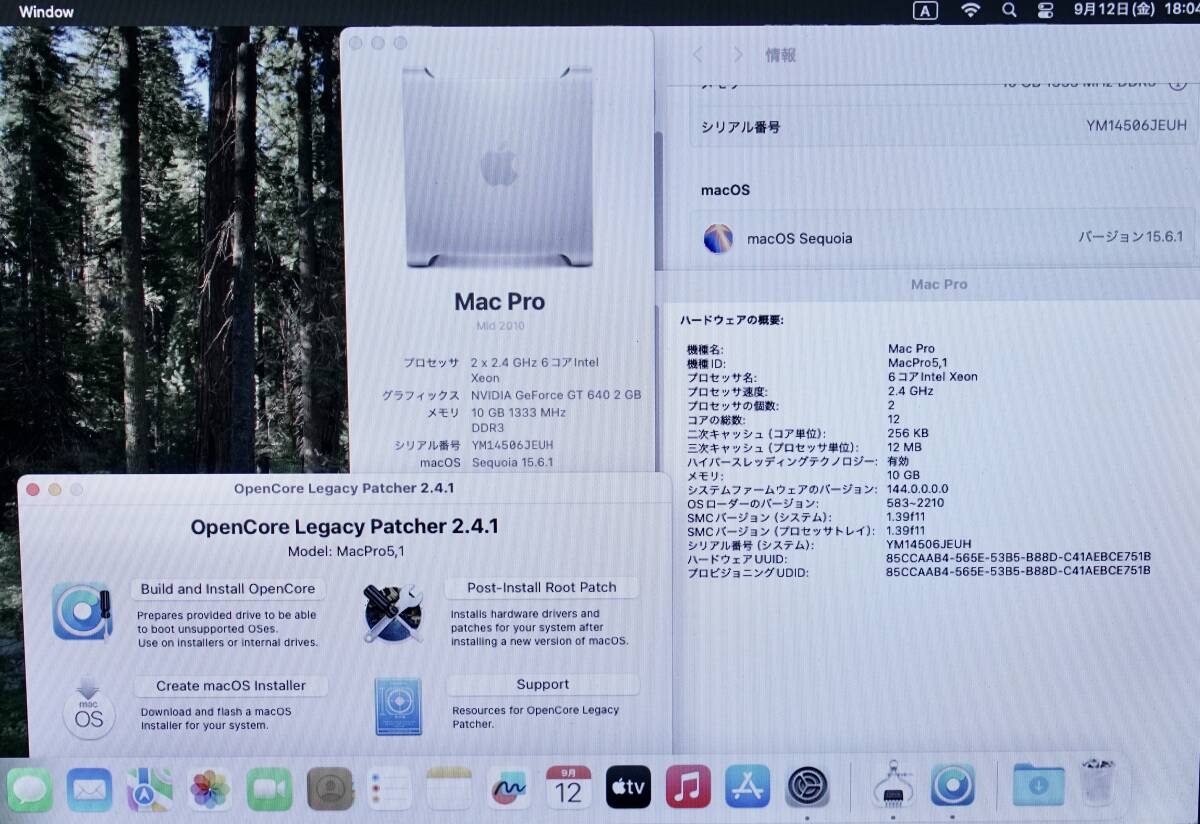Screen dimensions: 1200x824
Task: Click the Create macOS Installer button
Action: 230,684
